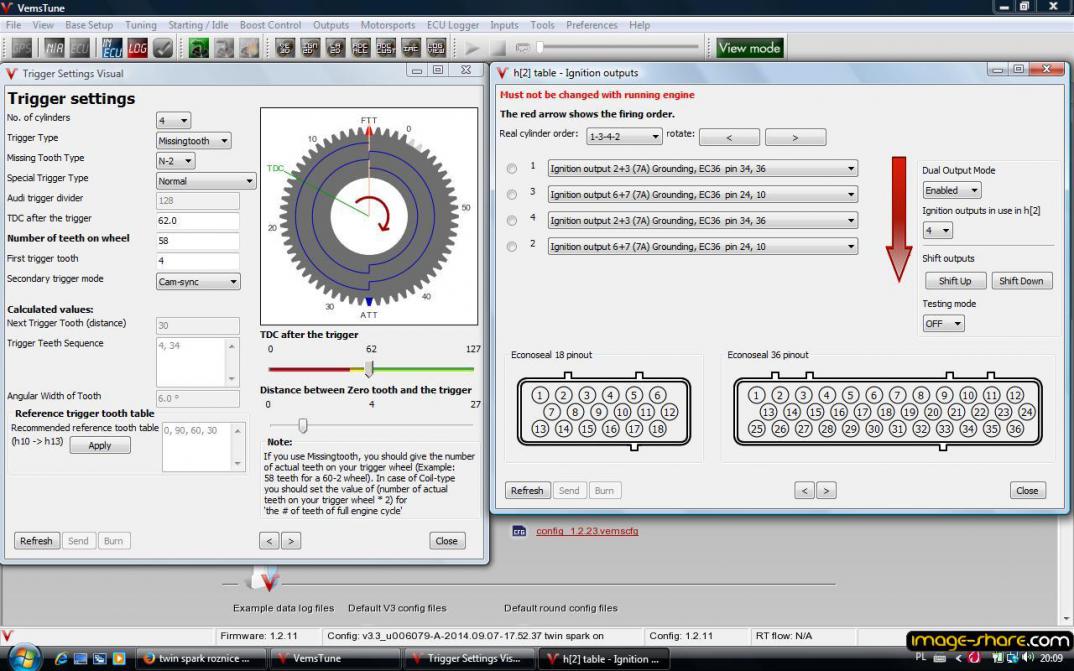Click the TDC after the trigger slider
This screenshot has height=671, width=1074.
point(369,369)
